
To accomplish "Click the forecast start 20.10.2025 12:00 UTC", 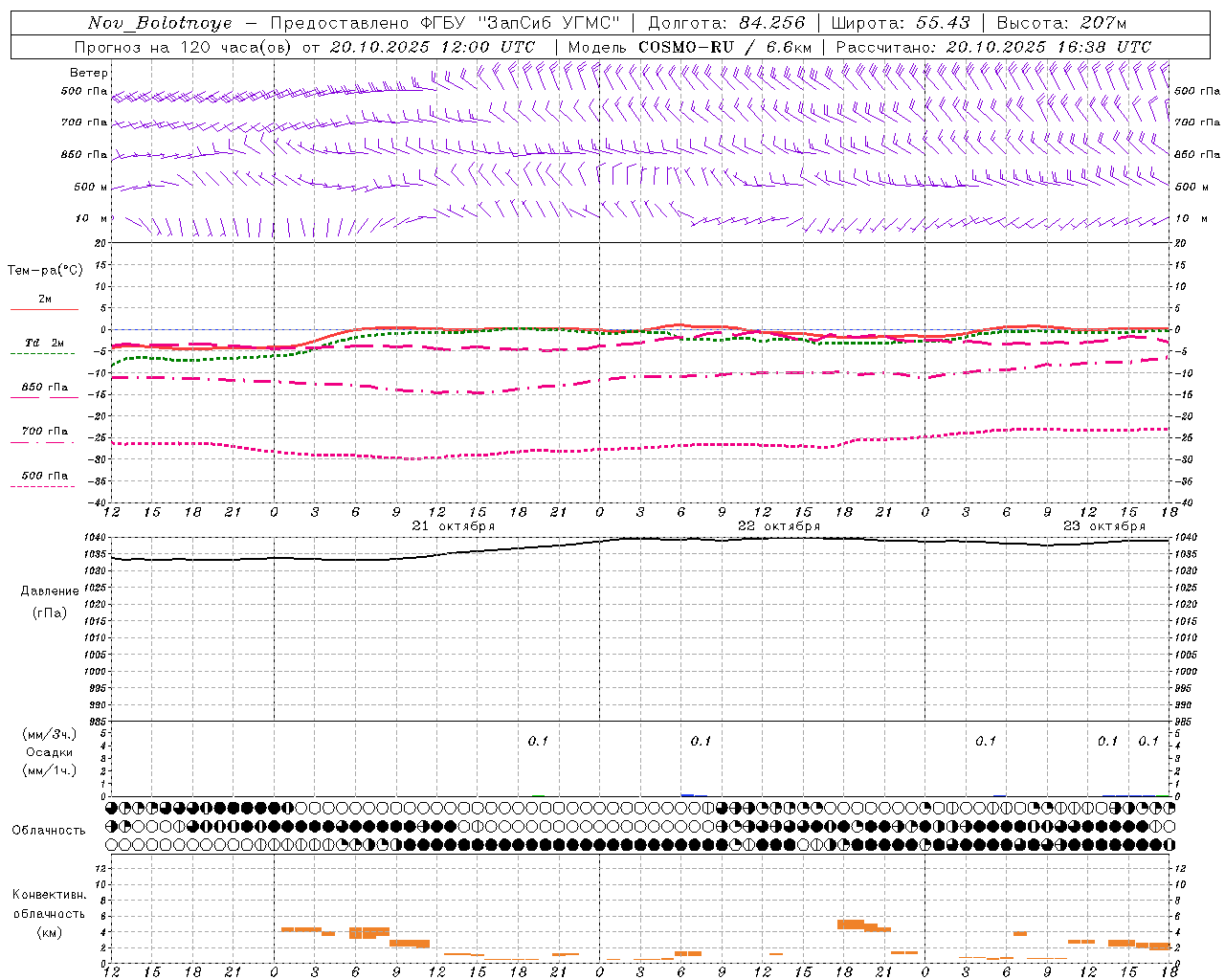I will pyautogui.click(x=433, y=47).
